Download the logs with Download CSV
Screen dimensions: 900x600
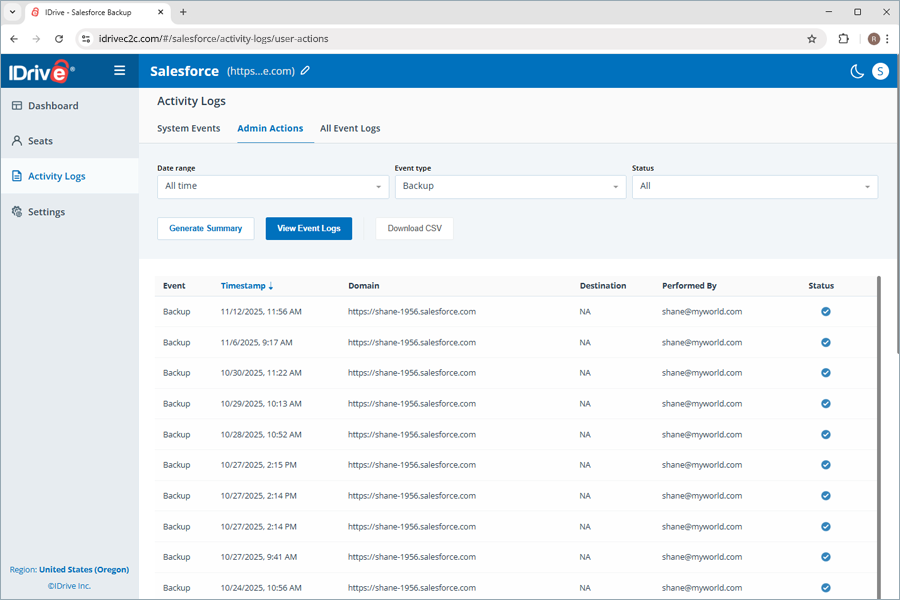tap(414, 228)
